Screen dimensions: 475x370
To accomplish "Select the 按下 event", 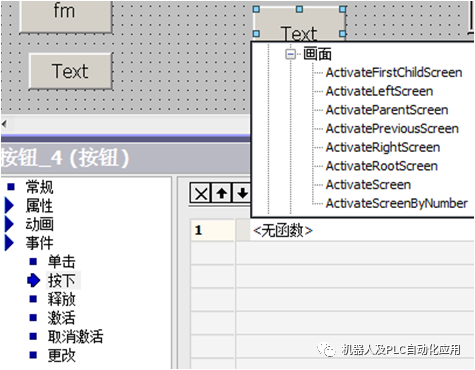I will (x=61, y=280).
